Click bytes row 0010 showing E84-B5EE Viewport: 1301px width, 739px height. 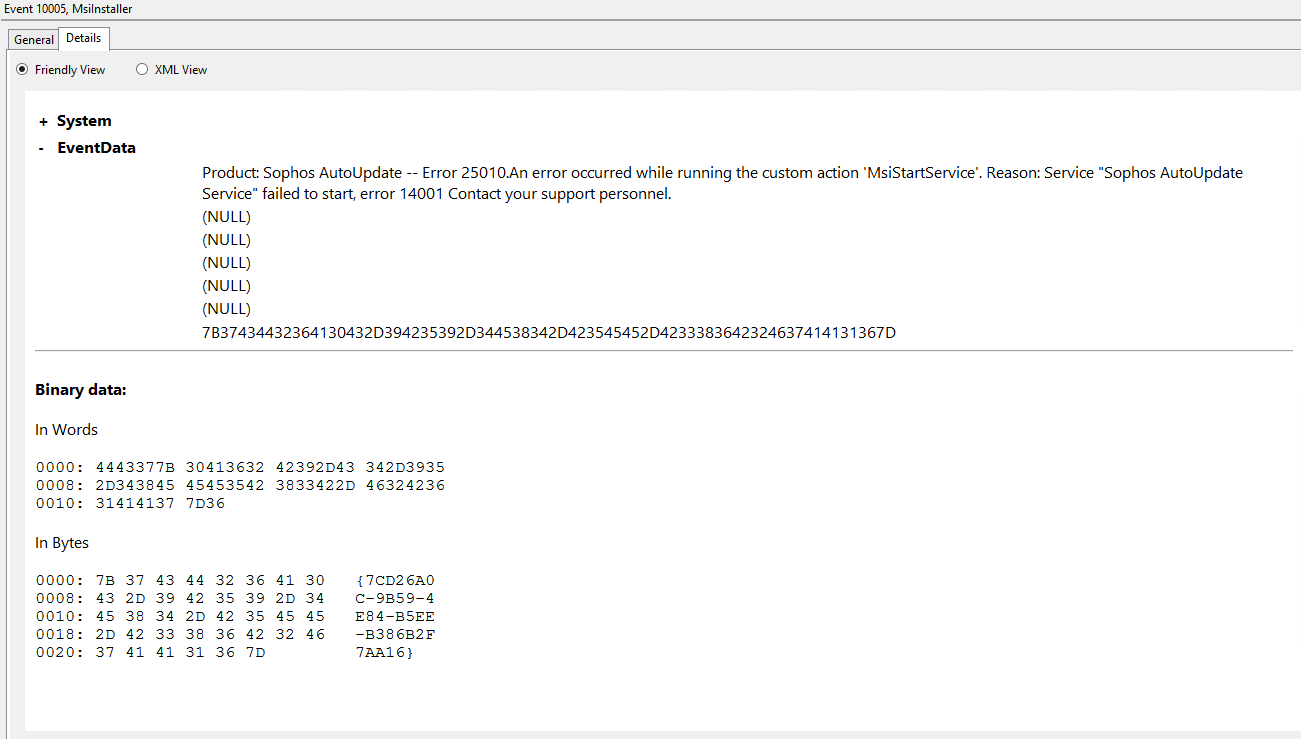click(x=235, y=616)
